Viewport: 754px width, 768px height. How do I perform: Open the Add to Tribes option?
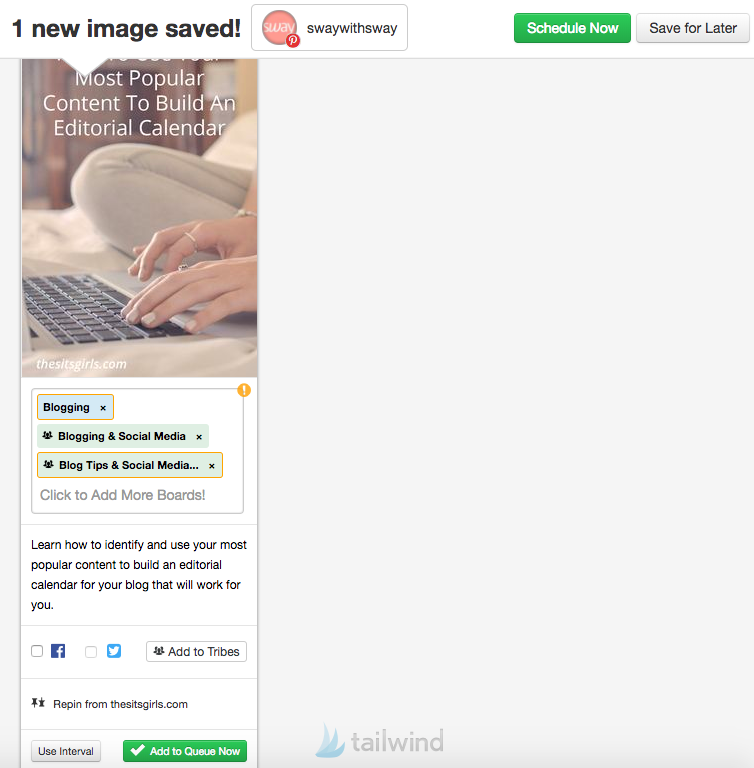(196, 651)
